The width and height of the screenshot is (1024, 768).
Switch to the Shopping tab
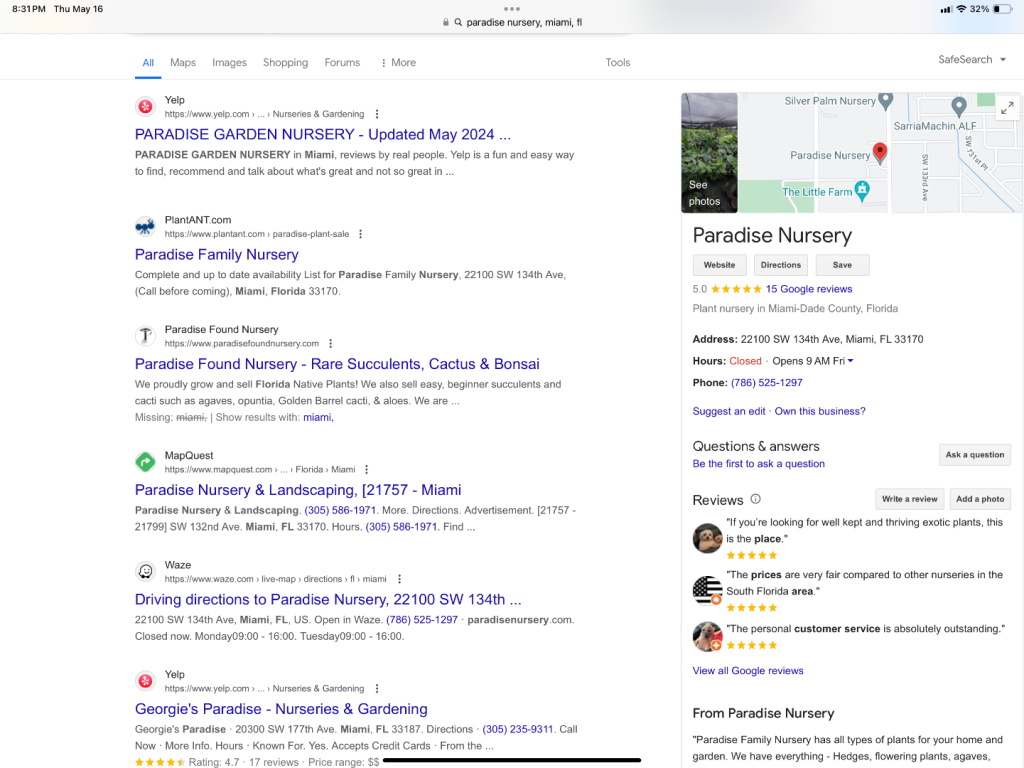[x=285, y=62]
